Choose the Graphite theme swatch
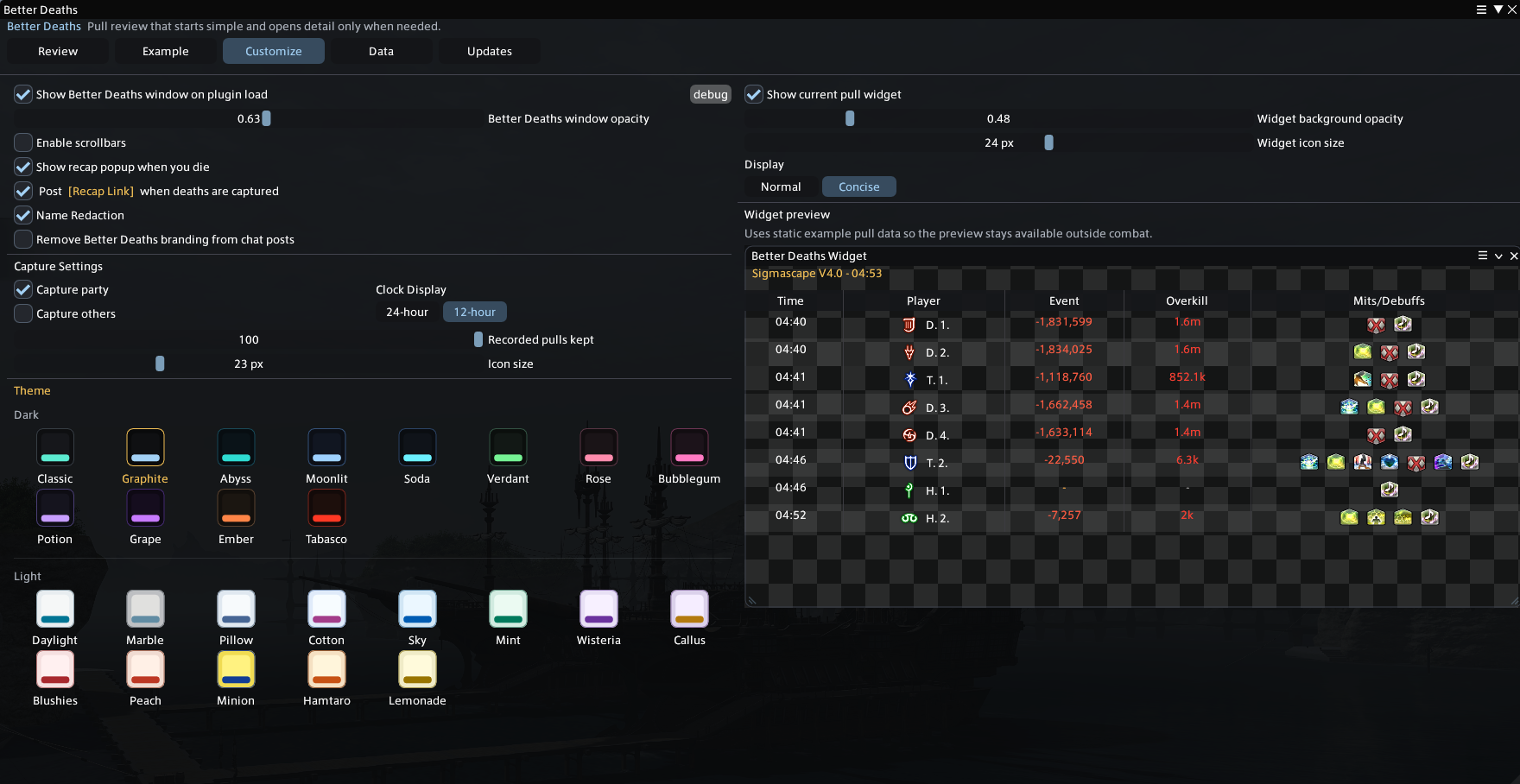 [145, 447]
